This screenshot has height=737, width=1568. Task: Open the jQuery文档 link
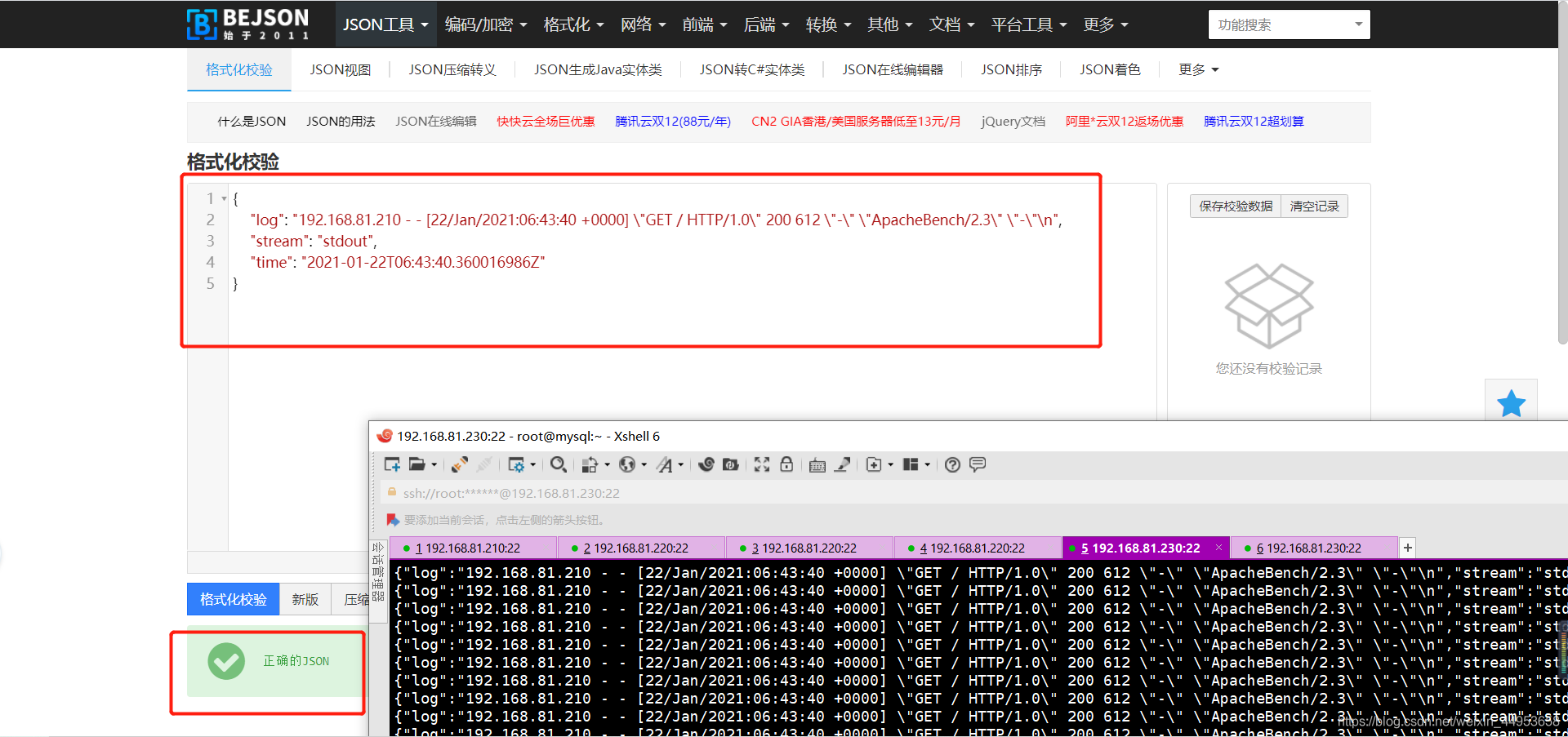click(1013, 122)
